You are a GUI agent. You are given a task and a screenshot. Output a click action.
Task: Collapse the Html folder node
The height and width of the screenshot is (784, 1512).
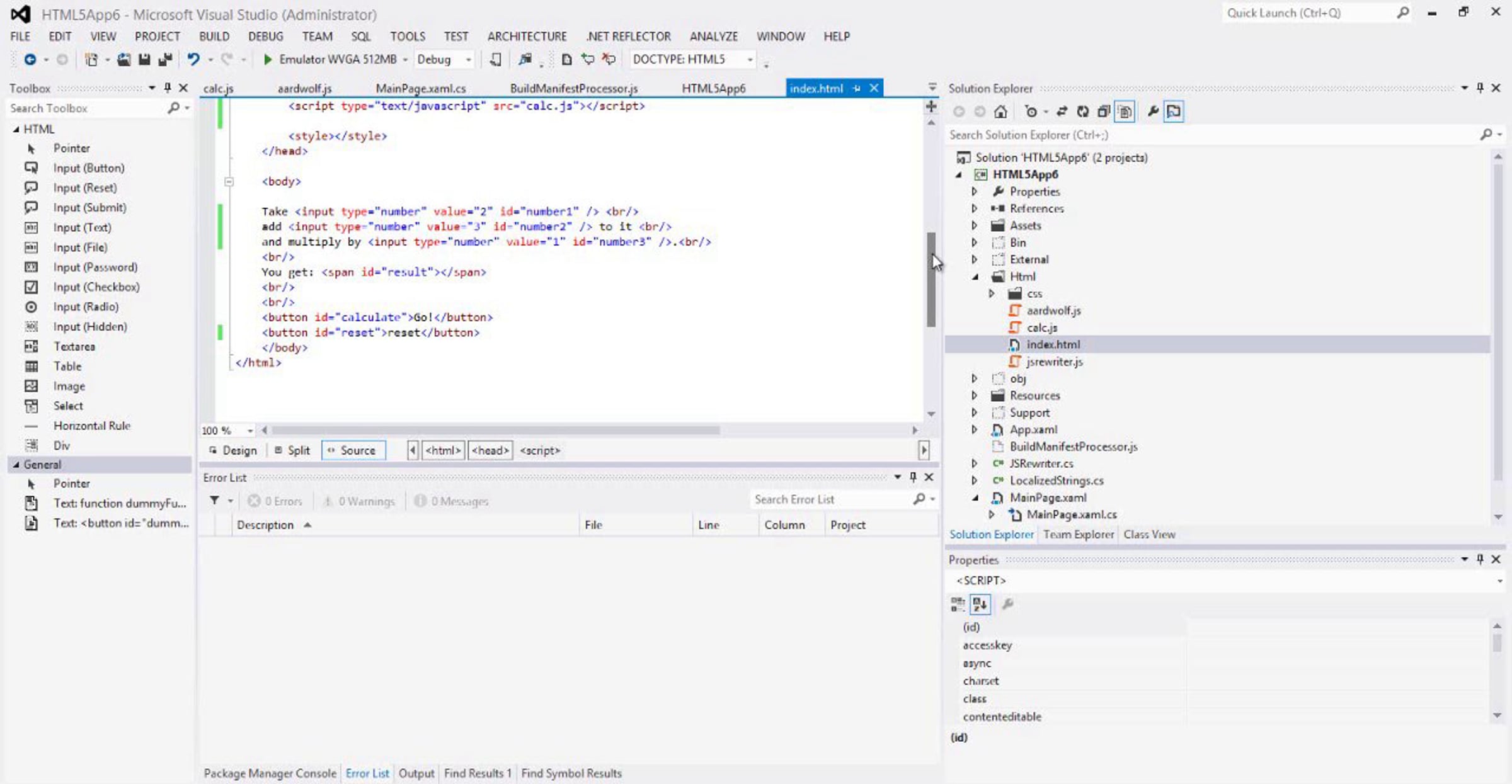click(975, 276)
